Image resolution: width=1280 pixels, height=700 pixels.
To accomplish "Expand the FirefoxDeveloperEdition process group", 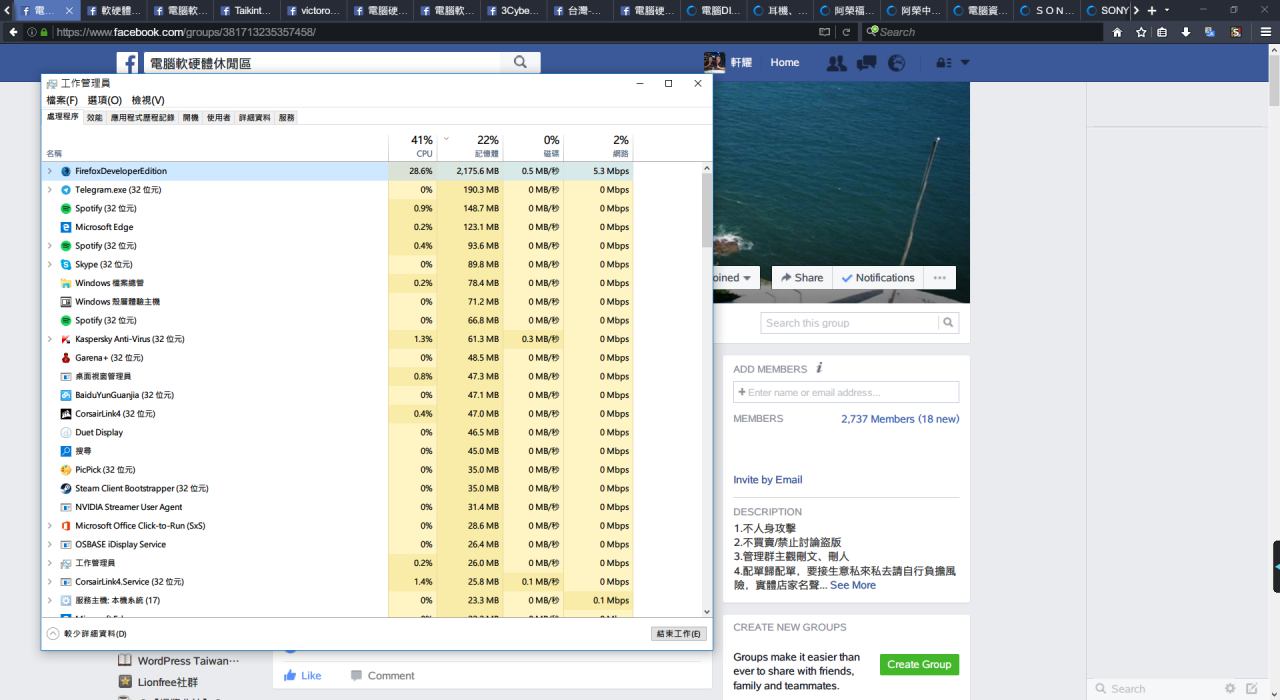I will tap(50, 171).
